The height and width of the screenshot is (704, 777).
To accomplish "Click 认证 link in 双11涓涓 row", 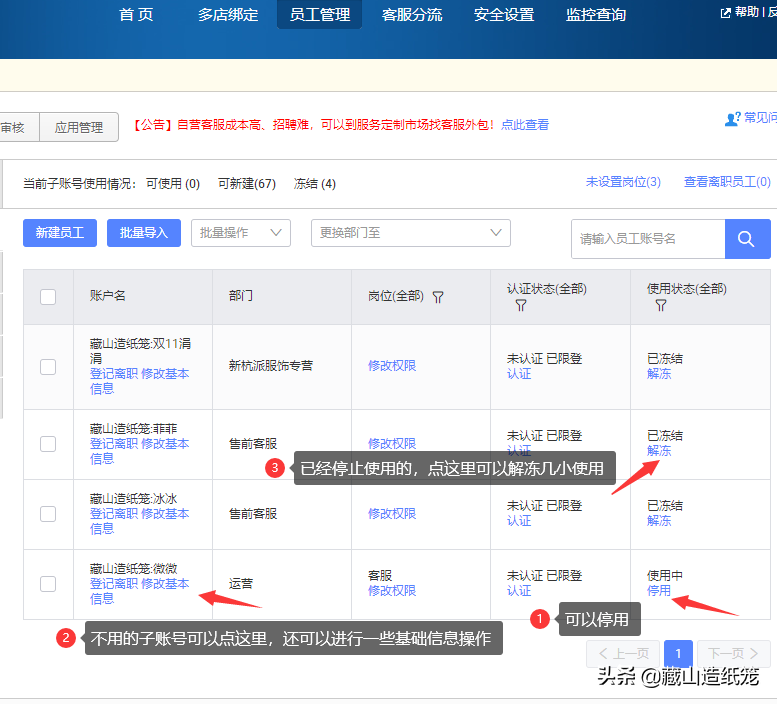I will click(519, 374).
